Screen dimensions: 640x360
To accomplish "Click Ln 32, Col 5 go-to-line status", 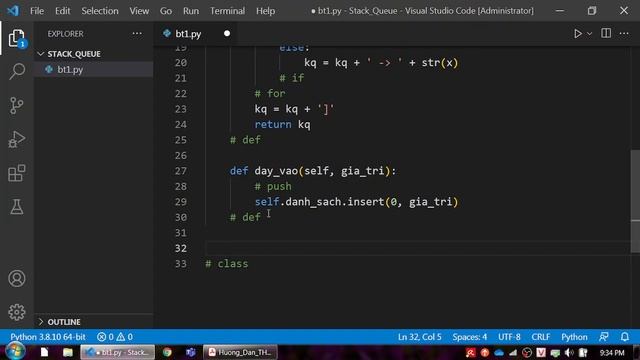I will pyautogui.click(x=420, y=337).
